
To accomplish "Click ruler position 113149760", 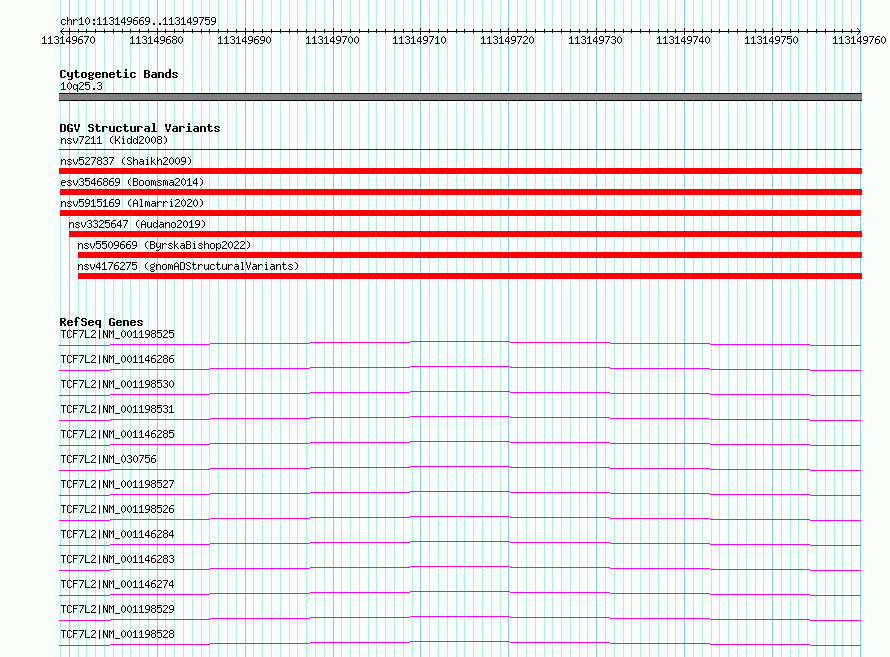I will coord(859,40).
